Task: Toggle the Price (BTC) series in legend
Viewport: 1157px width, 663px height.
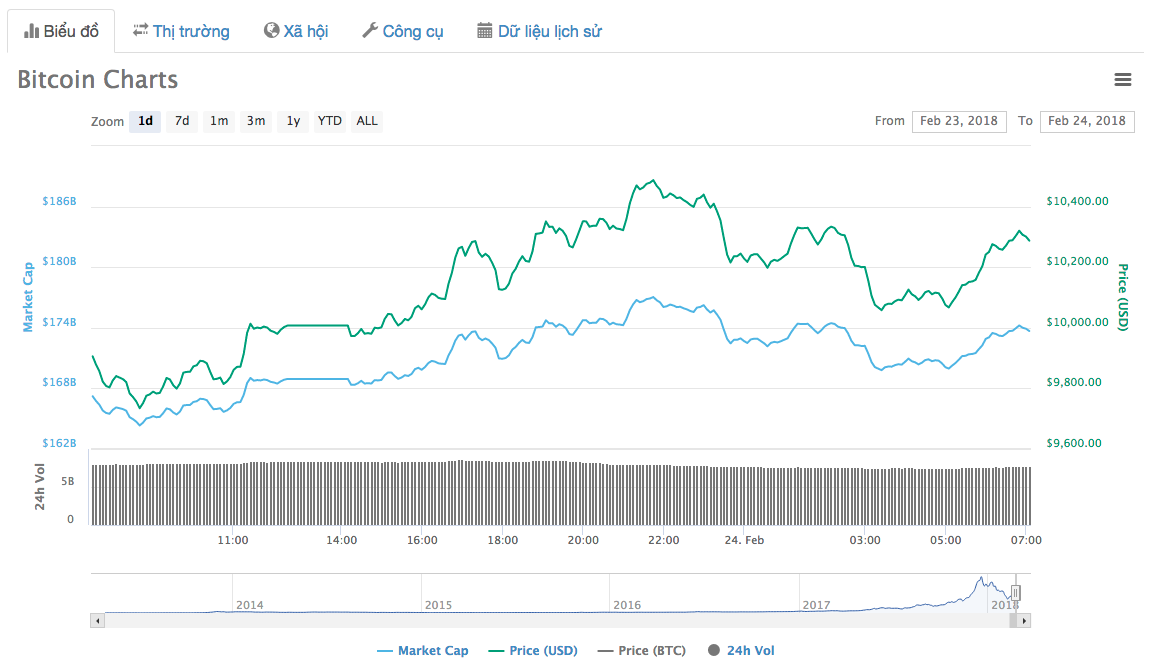Action: pyautogui.click(x=641, y=650)
